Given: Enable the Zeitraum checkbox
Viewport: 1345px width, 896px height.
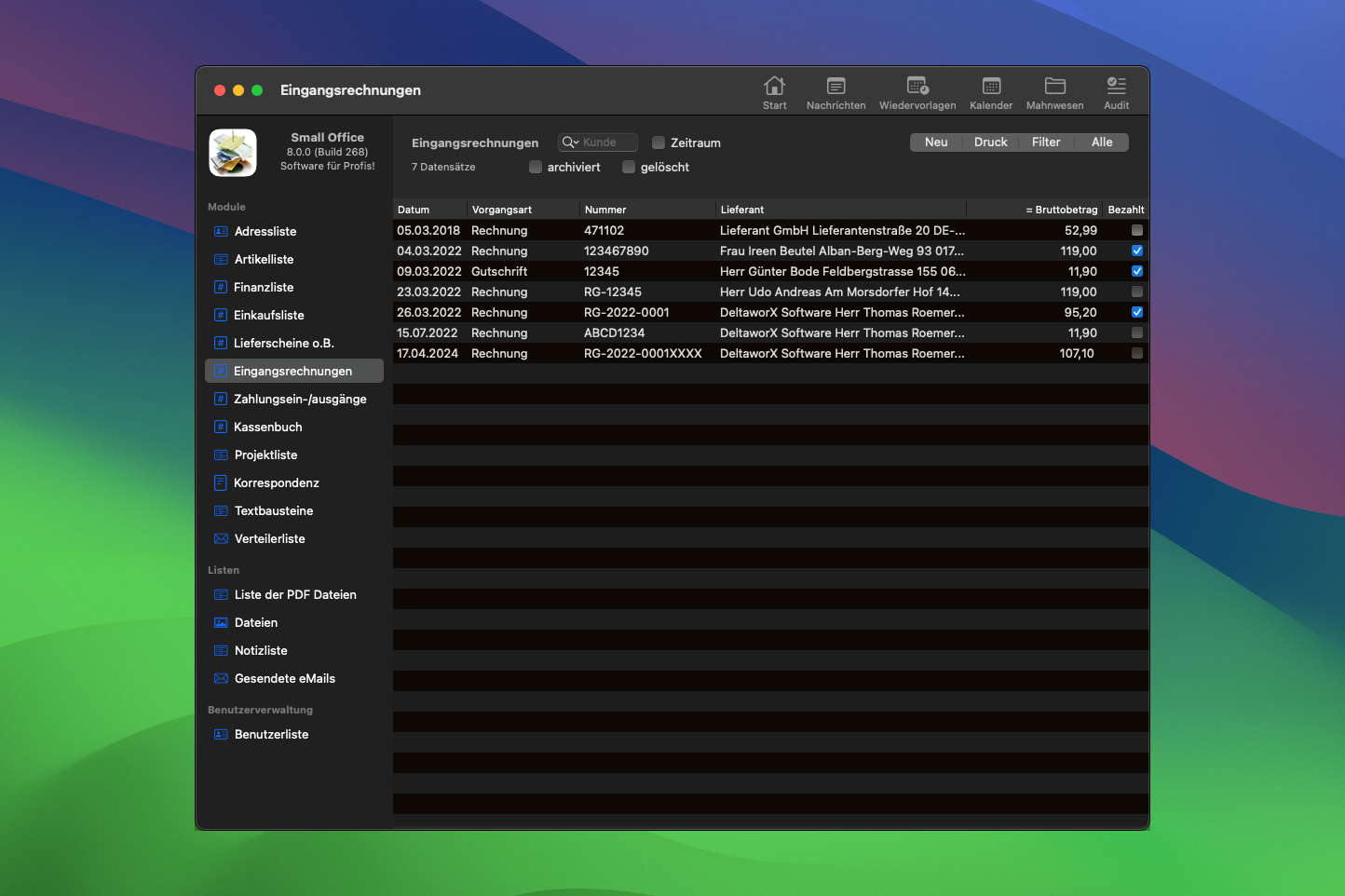Looking at the screenshot, I should 659,143.
